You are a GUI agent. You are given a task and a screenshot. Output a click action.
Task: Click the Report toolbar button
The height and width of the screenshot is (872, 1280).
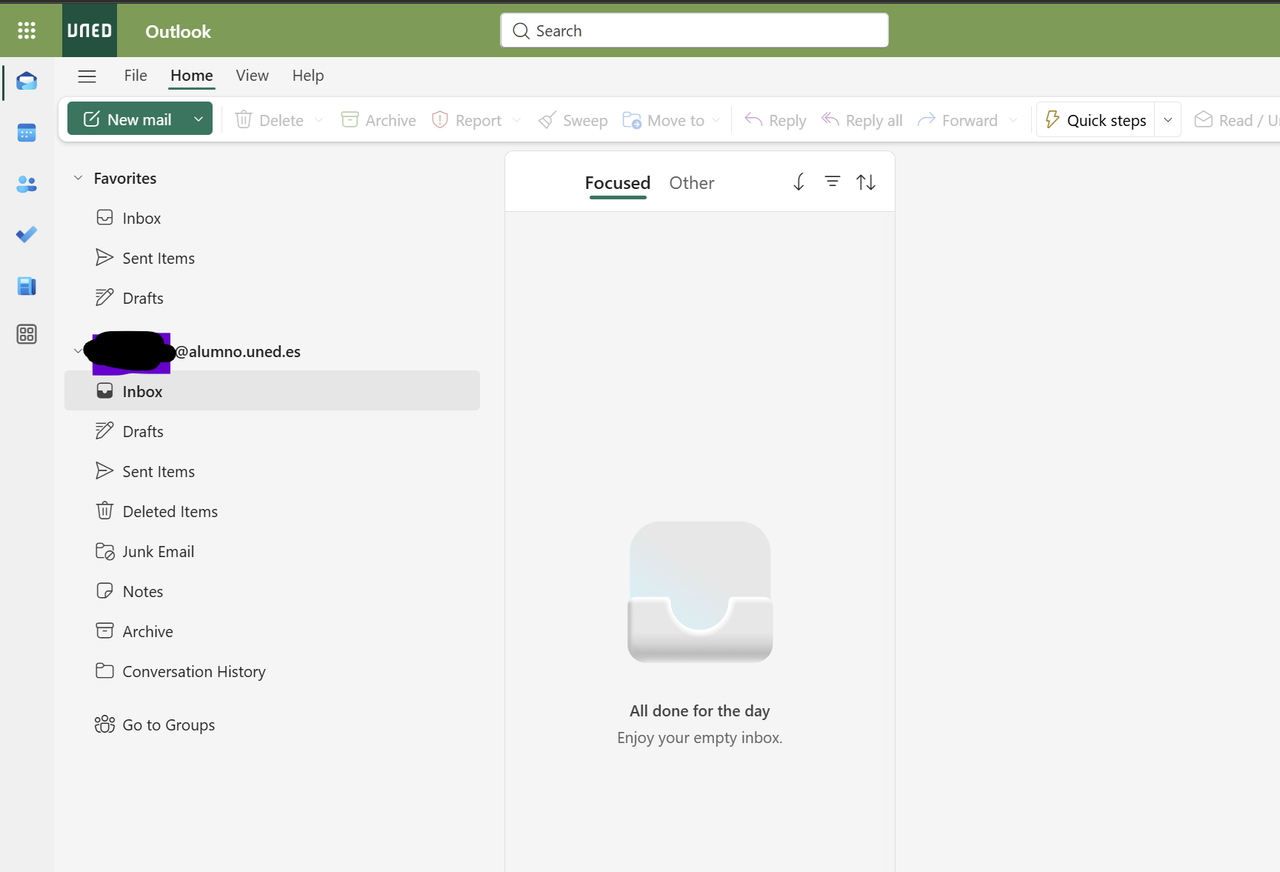tap(466, 120)
